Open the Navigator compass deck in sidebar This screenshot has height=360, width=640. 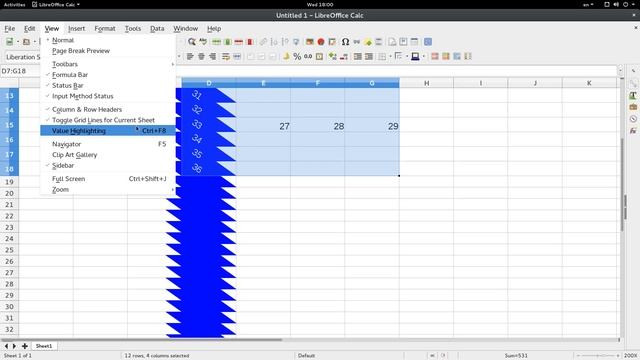pyautogui.click(x=633, y=119)
